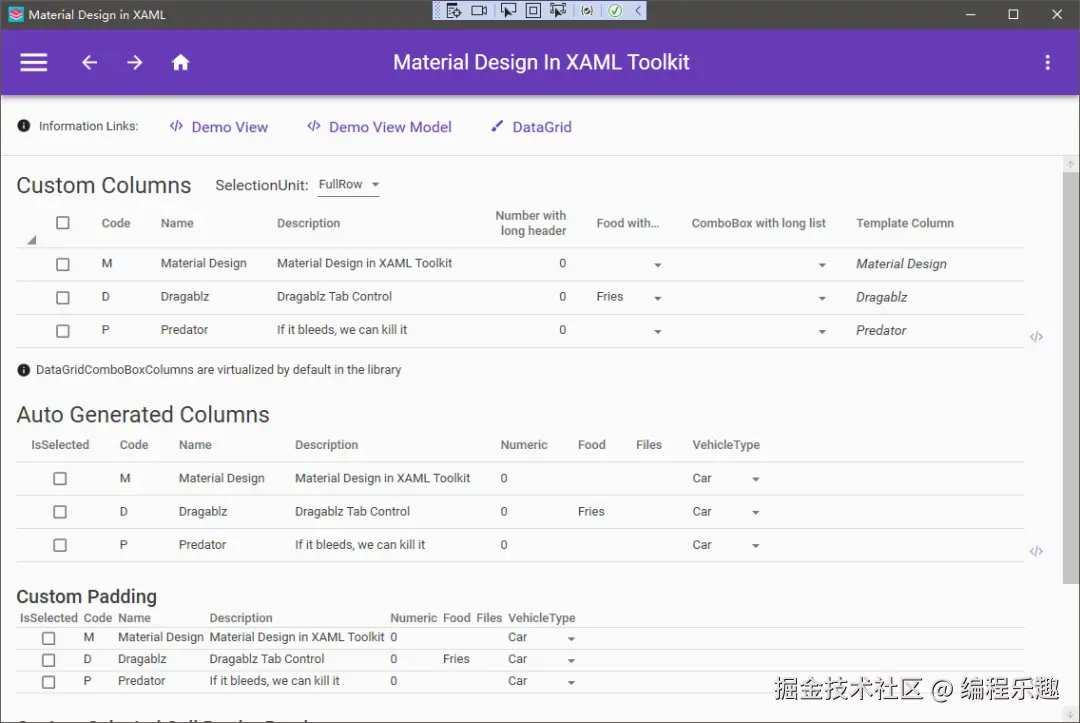Open the SelectionUnit FullRow dropdown
This screenshot has width=1080, height=723.
click(x=349, y=185)
